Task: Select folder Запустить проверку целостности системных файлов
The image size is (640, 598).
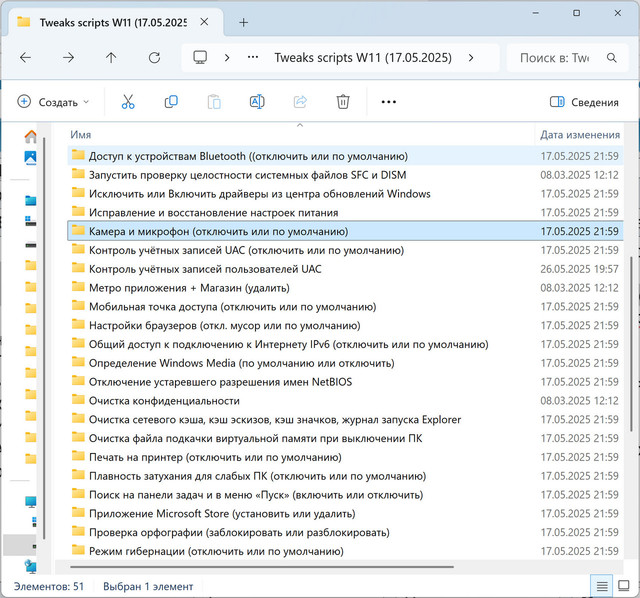Action: point(345,175)
